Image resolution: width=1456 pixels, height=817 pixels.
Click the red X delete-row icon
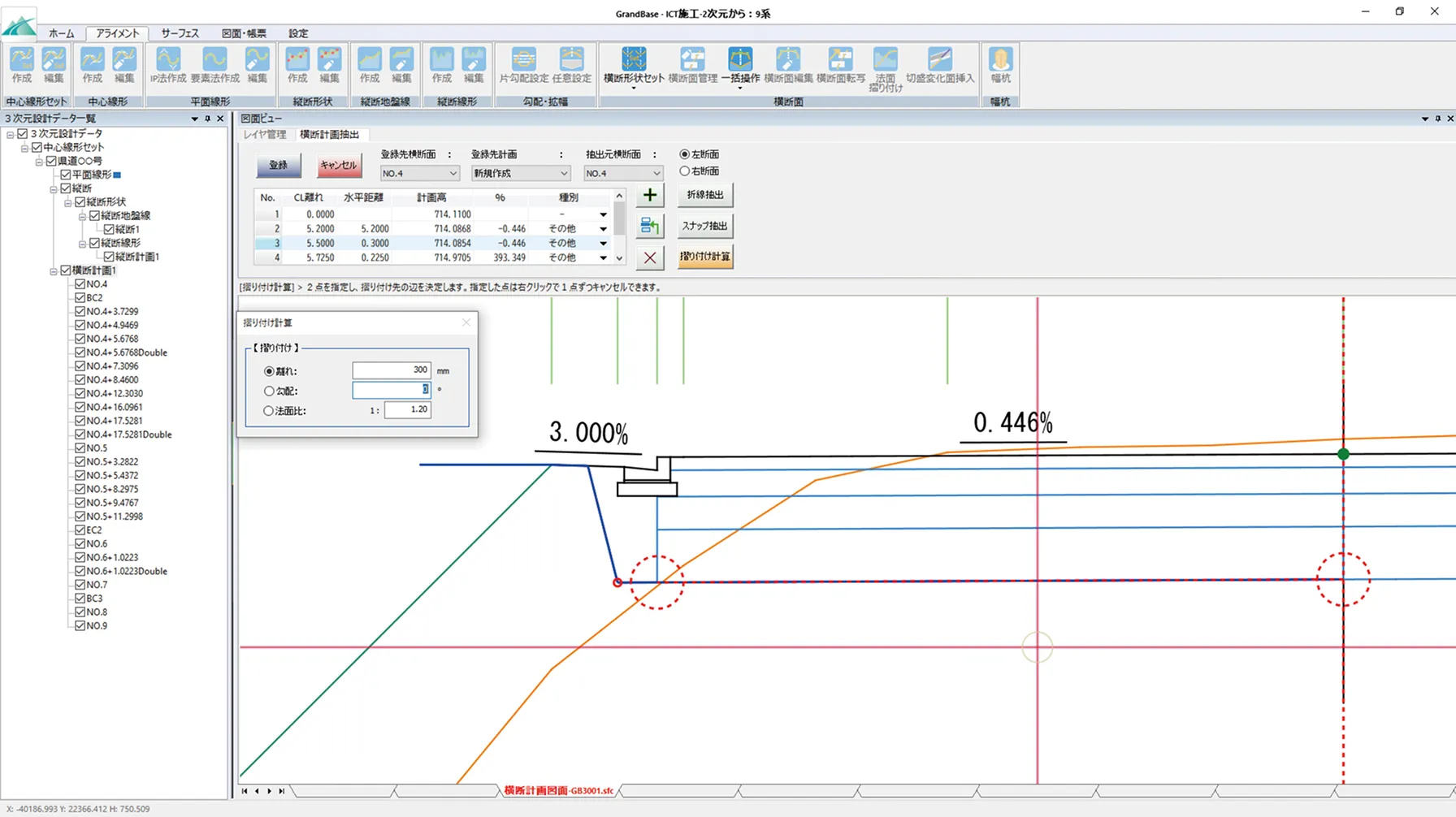tap(649, 258)
